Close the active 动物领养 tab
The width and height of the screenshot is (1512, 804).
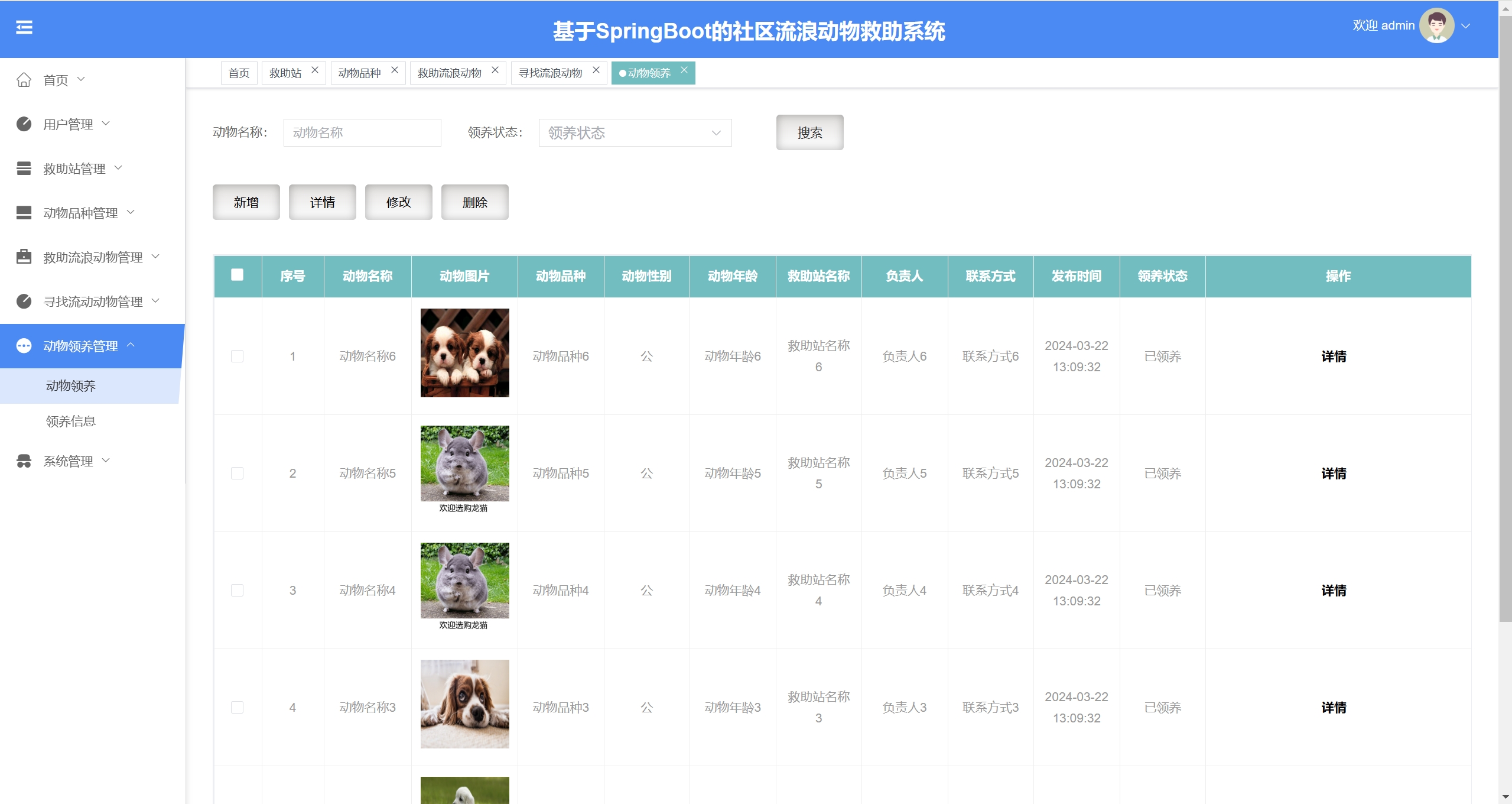click(x=684, y=70)
